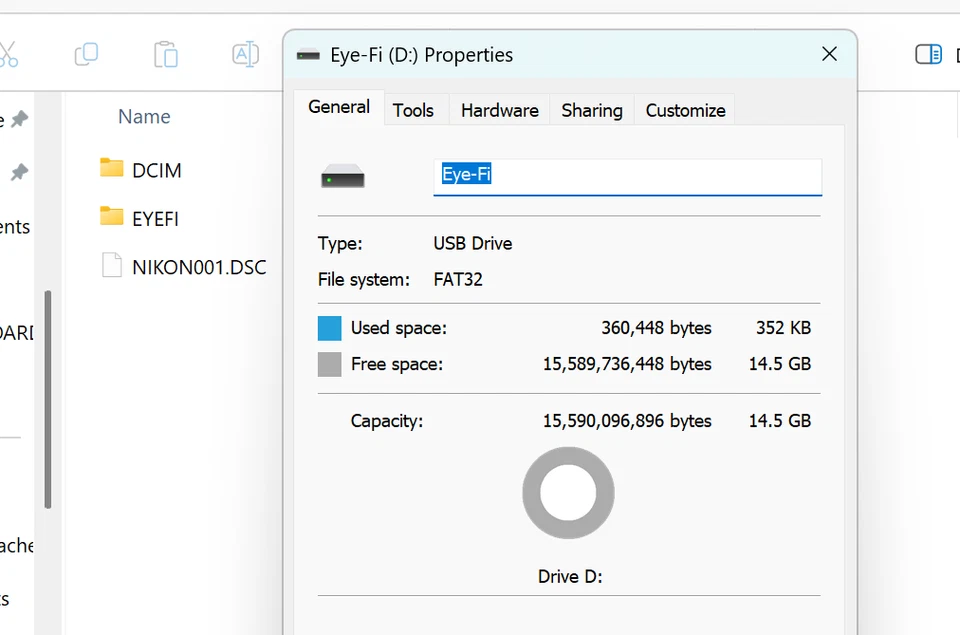Click the Rename icon in toolbar
Viewport: 960px width, 635px height.
pos(245,54)
